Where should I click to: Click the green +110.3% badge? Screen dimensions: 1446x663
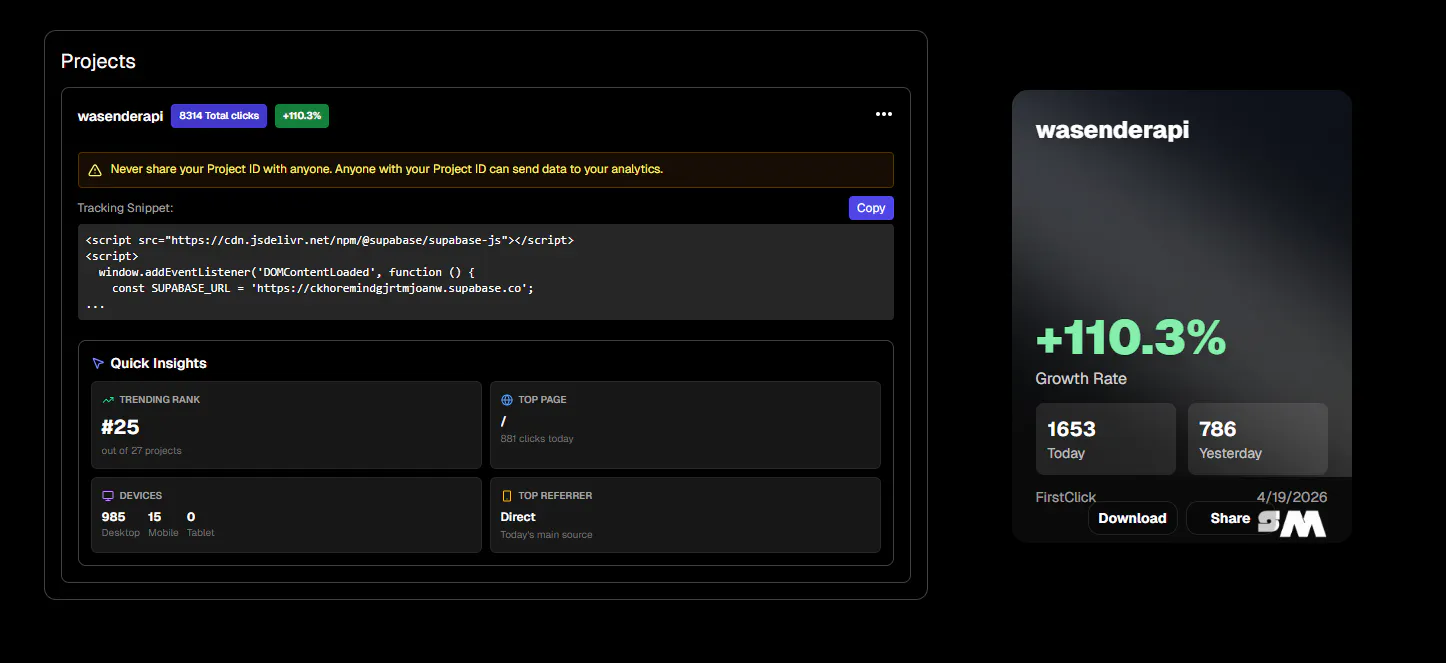click(302, 116)
